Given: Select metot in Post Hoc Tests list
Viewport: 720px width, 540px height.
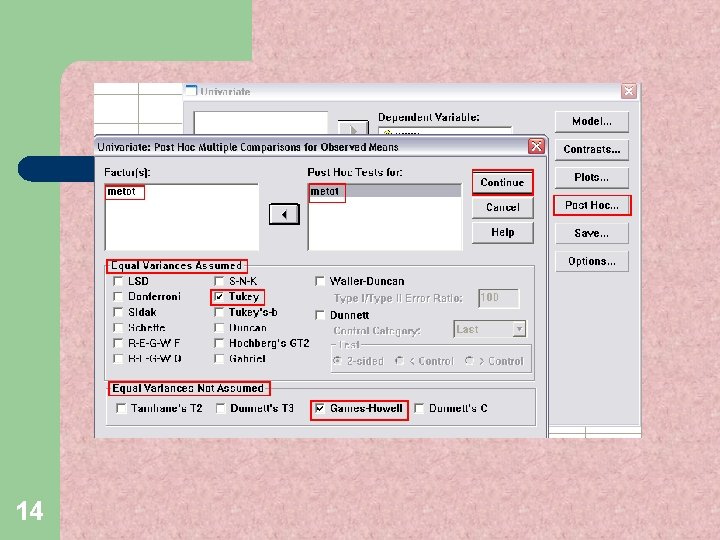Looking at the screenshot, I should pos(385,191).
